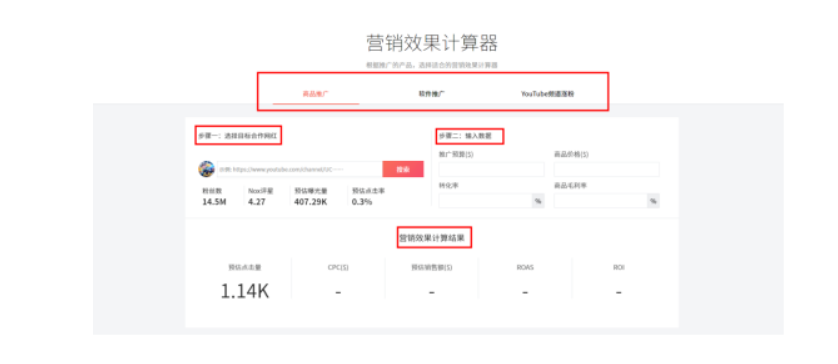The height and width of the screenshot is (364, 838).
Task: Click the red 搜索 search button
Action: point(403,169)
